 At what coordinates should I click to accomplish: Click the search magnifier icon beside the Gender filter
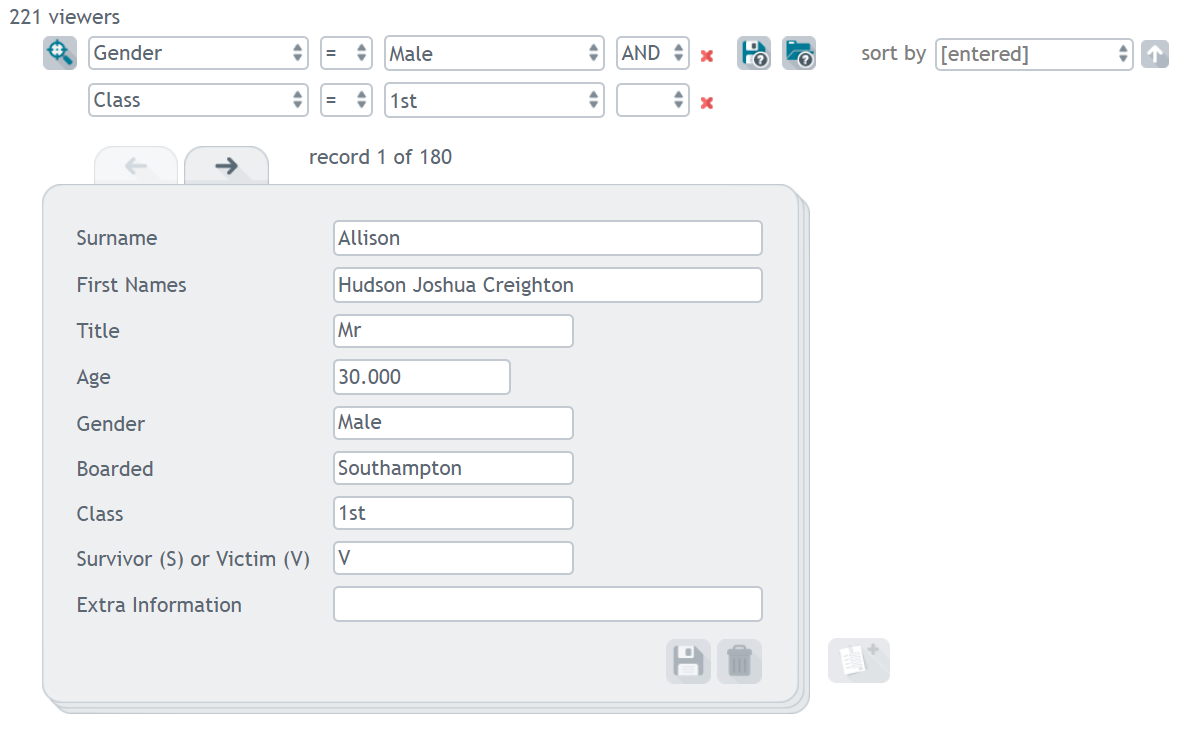click(59, 53)
